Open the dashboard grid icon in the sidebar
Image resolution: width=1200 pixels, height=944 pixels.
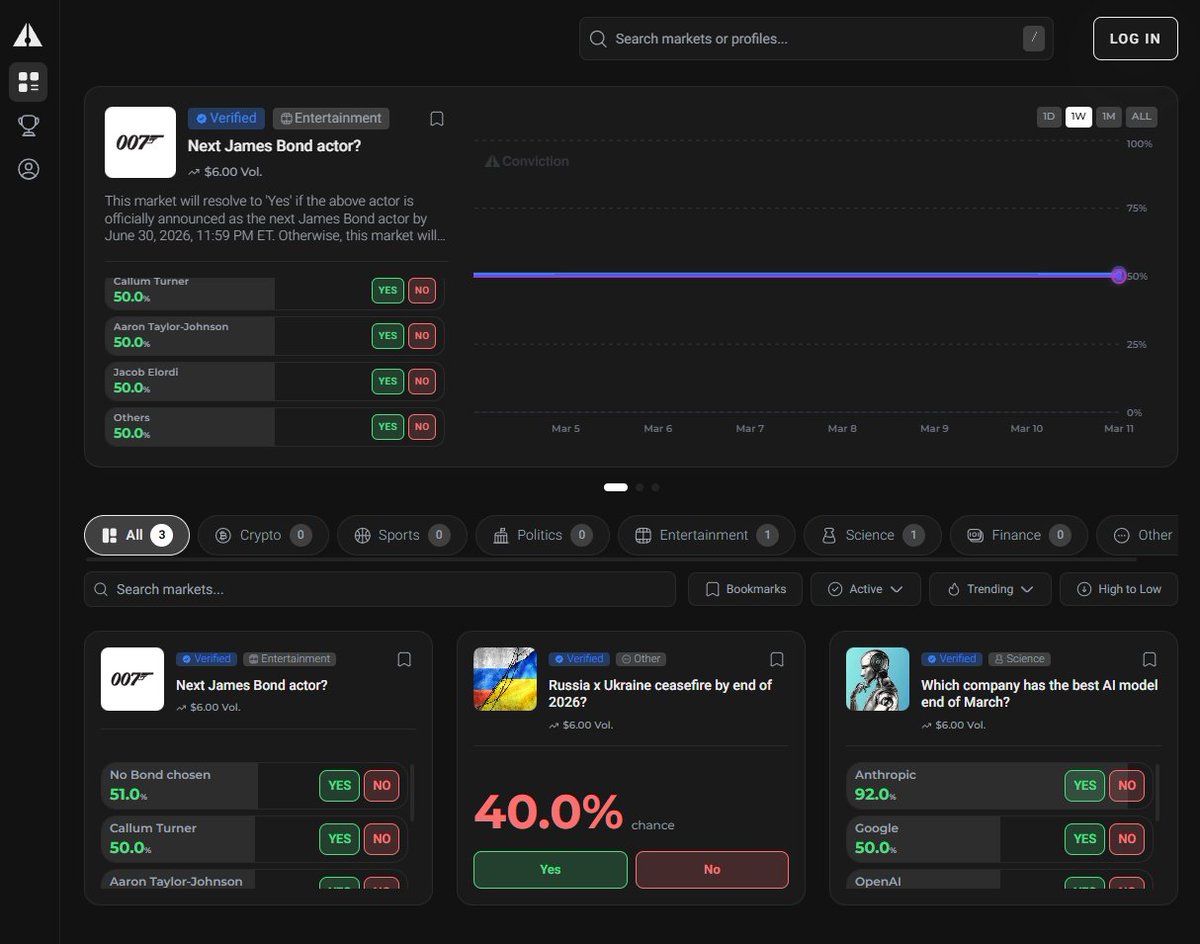point(28,82)
